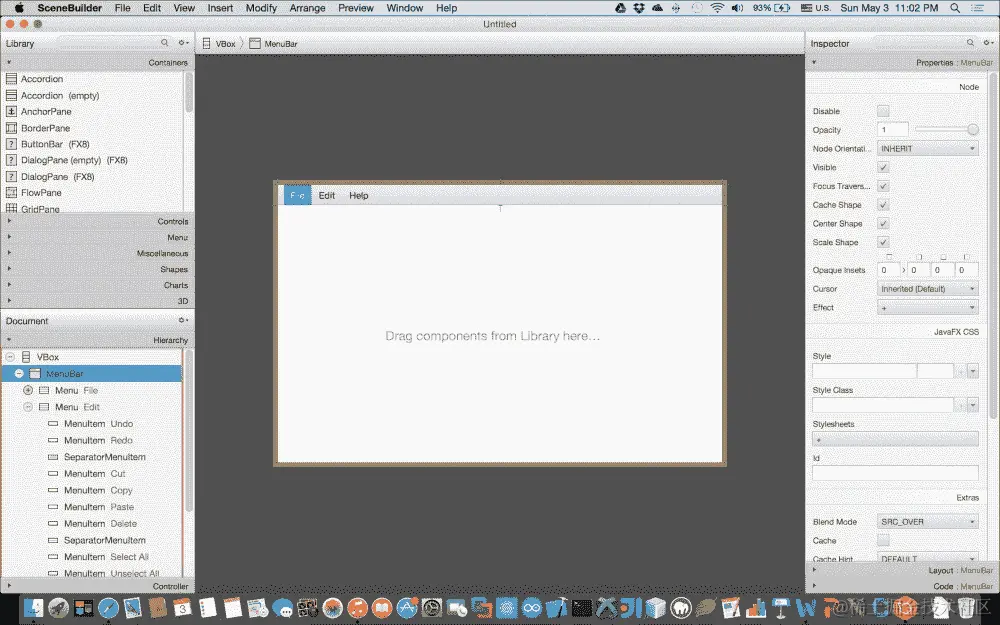The width and height of the screenshot is (1000, 625).
Task: Open the View menu
Action: (184, 8)
